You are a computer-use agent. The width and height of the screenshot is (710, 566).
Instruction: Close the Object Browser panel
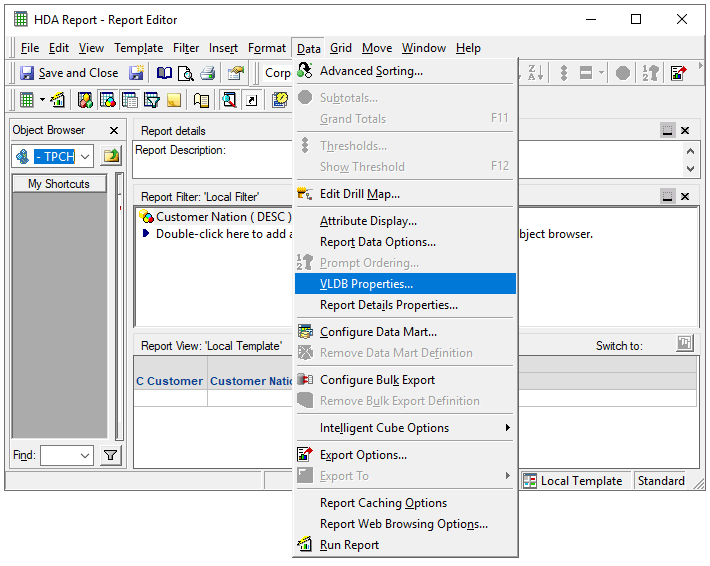(113, 130)
